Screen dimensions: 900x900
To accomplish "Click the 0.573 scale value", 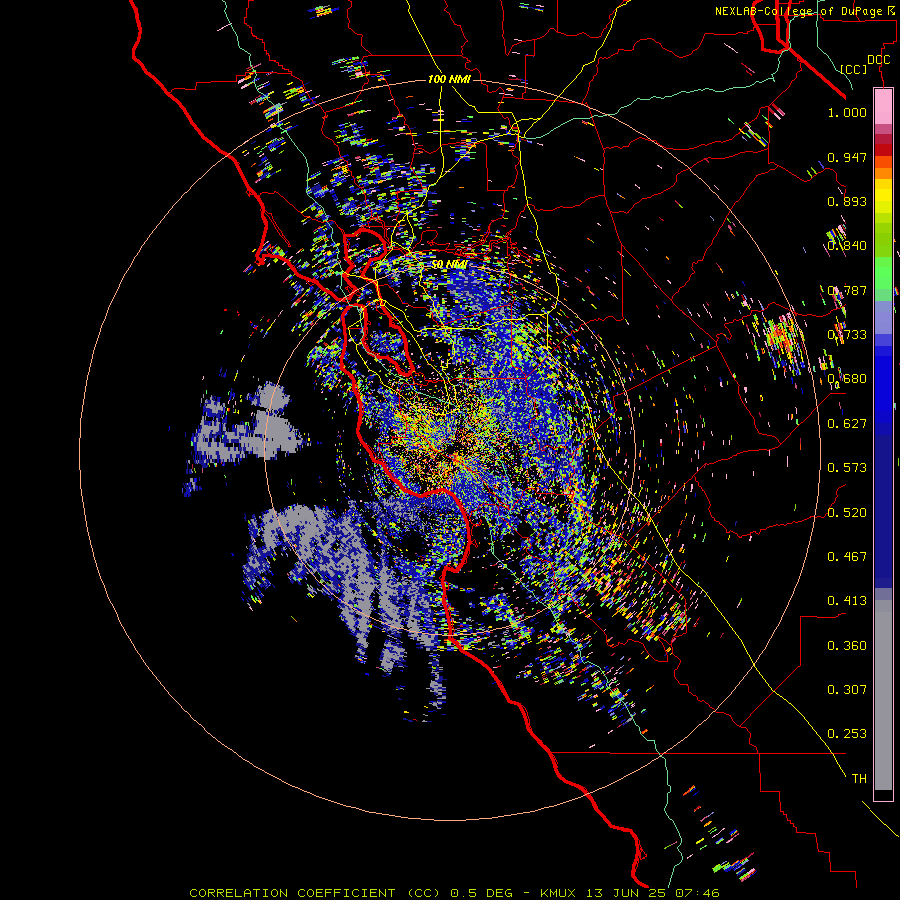I will [847, 468].
